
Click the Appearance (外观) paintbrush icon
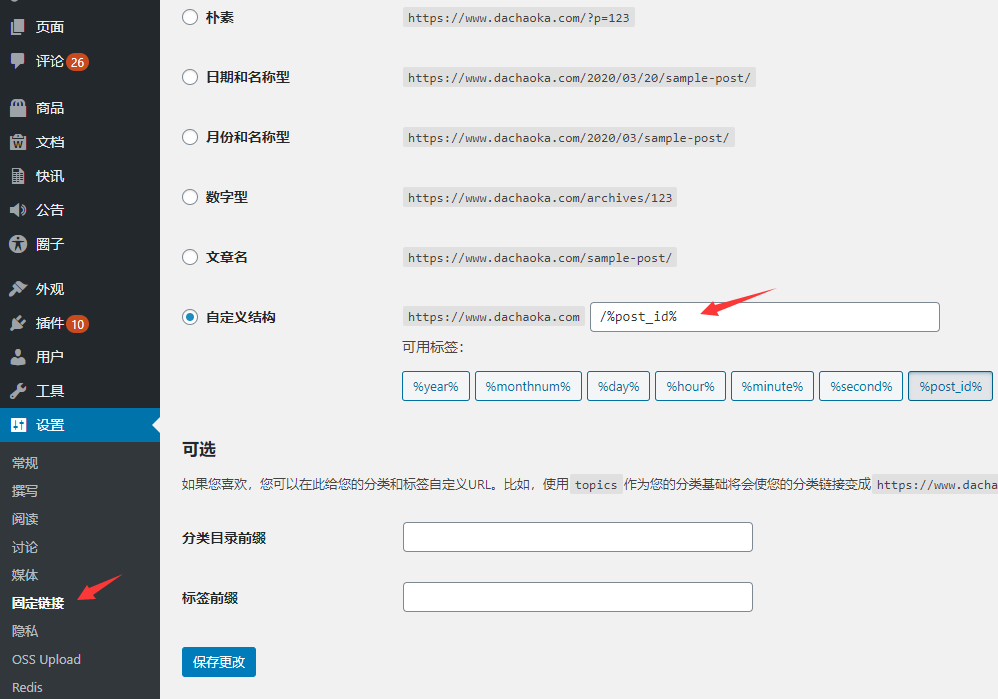point(18,288)
